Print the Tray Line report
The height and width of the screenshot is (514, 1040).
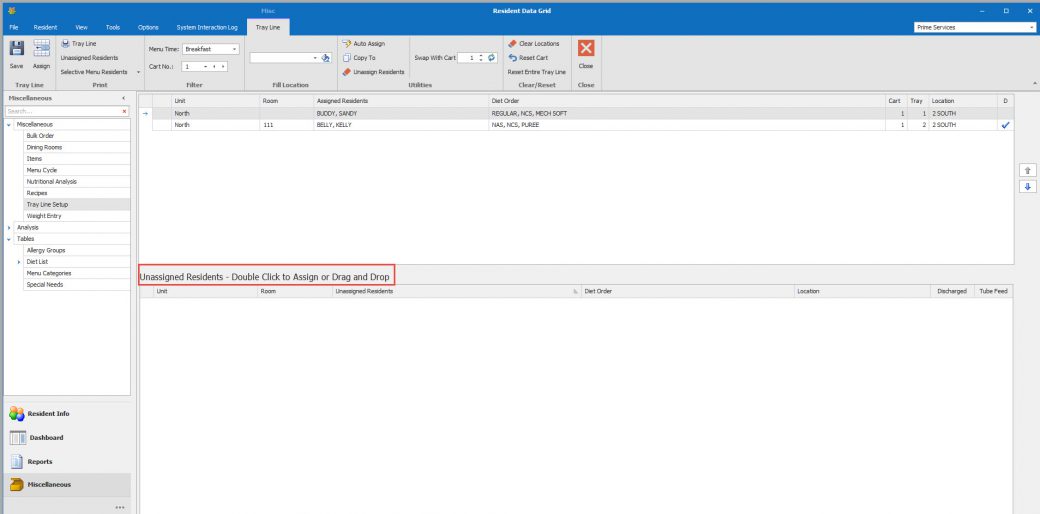79,44
